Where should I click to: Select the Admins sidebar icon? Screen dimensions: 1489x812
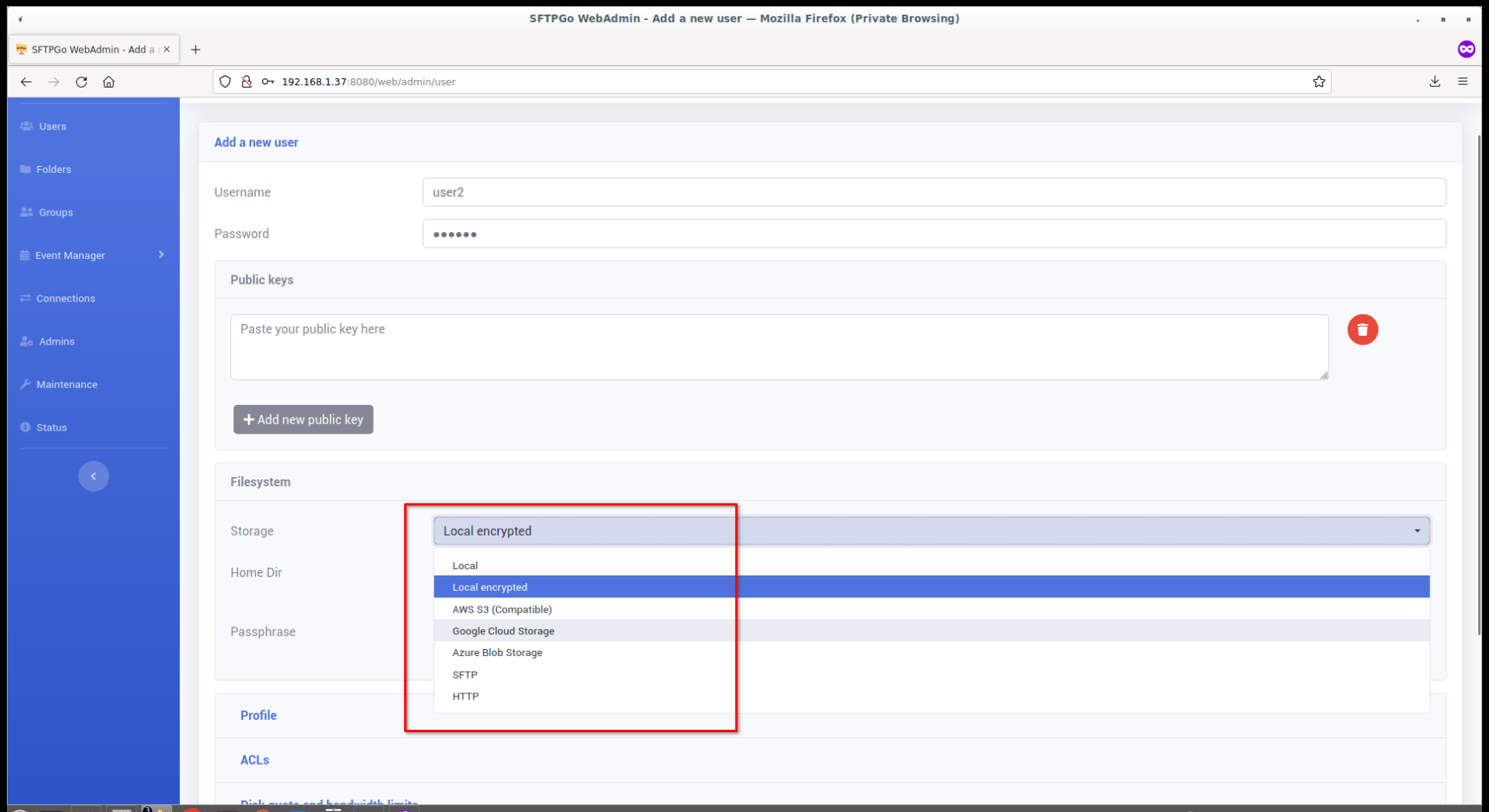point(26,341)
